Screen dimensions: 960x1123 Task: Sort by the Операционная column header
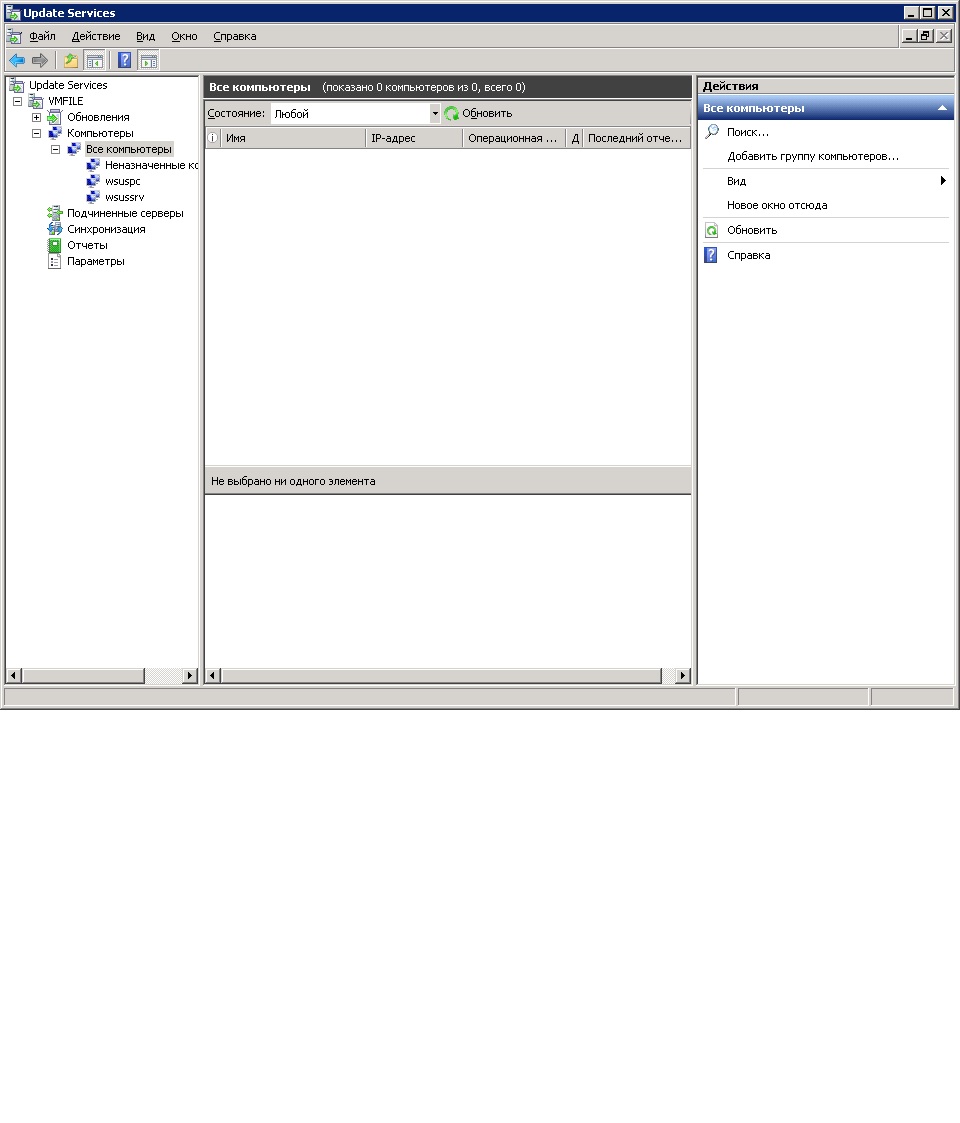(x=514, y=138)
